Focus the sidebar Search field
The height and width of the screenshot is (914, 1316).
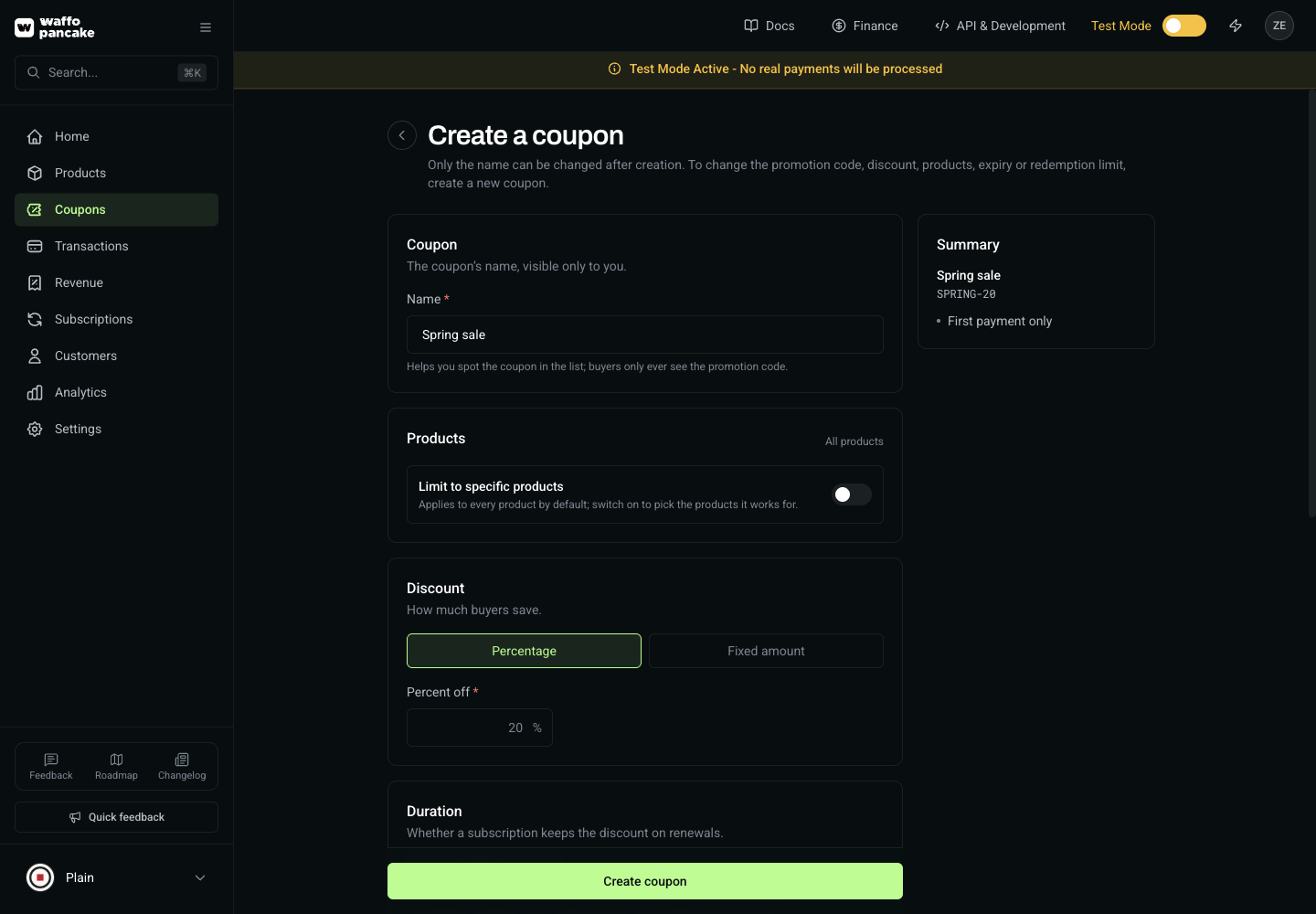point(116,72)
